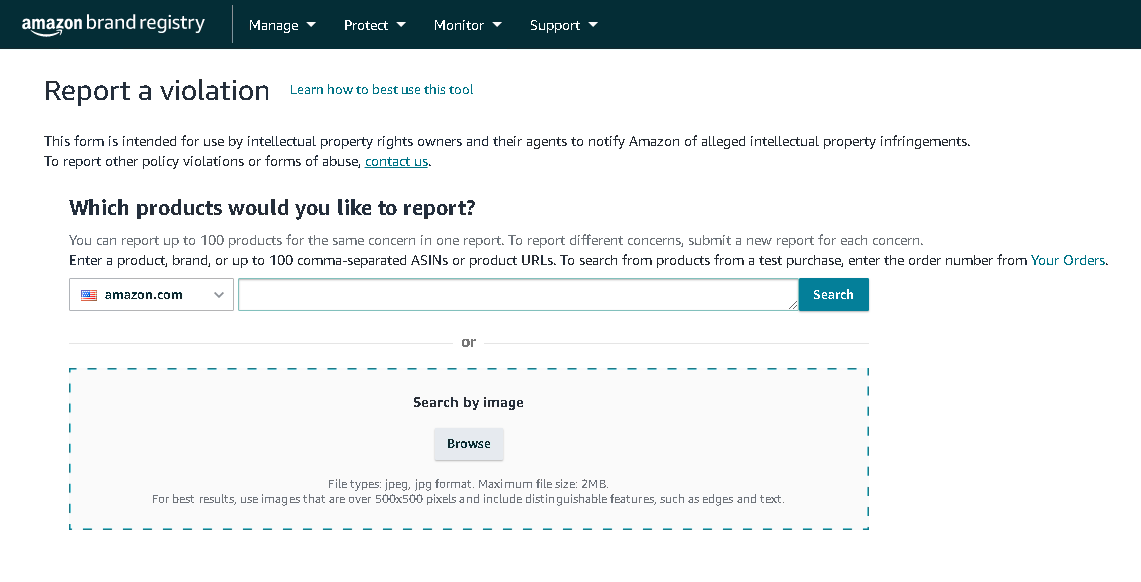Click the US flag icon in marketplace selector
The height and width of the screenshot is (582, 1141).
pos(89,295)
